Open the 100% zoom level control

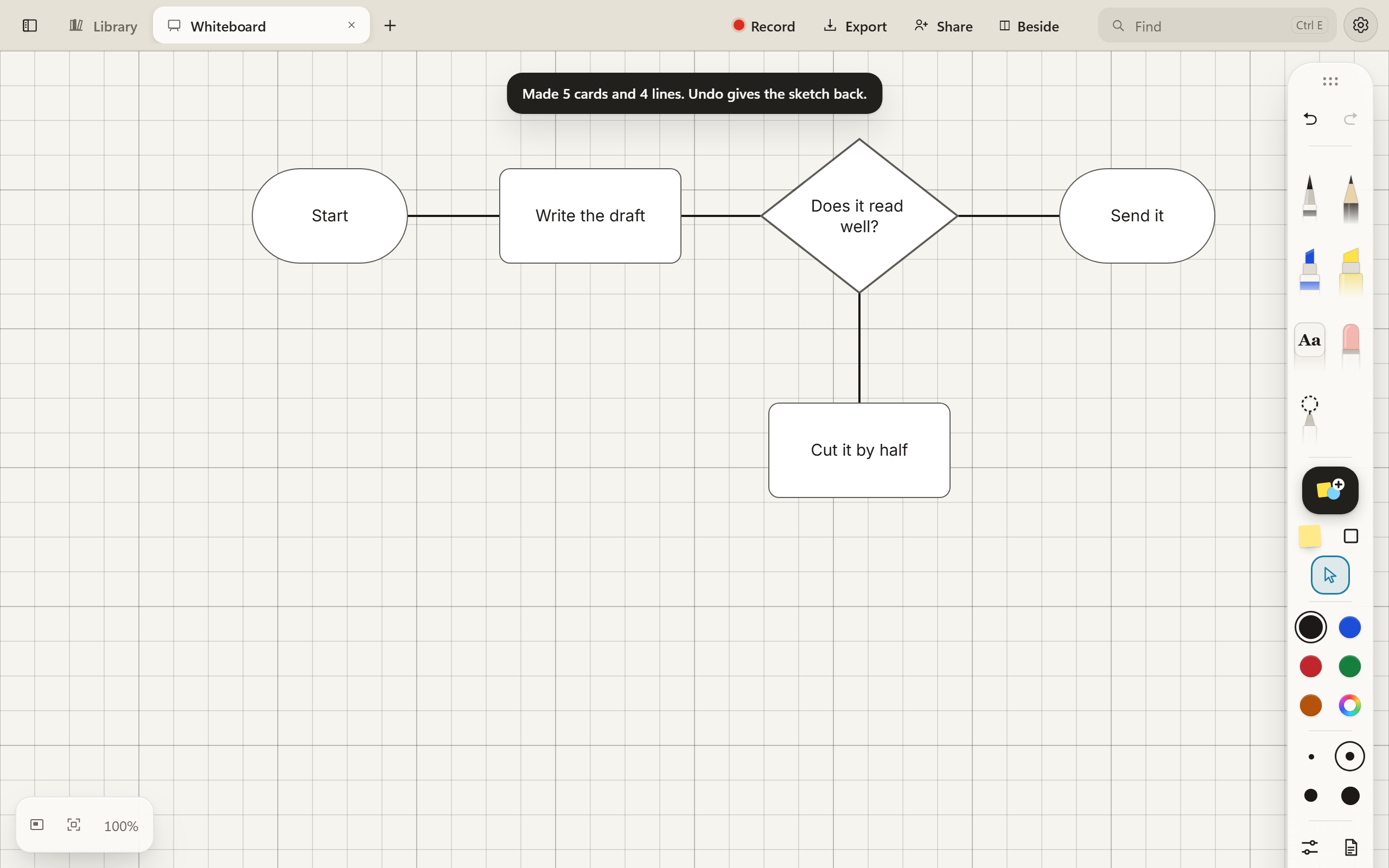[x=121, y=826]
